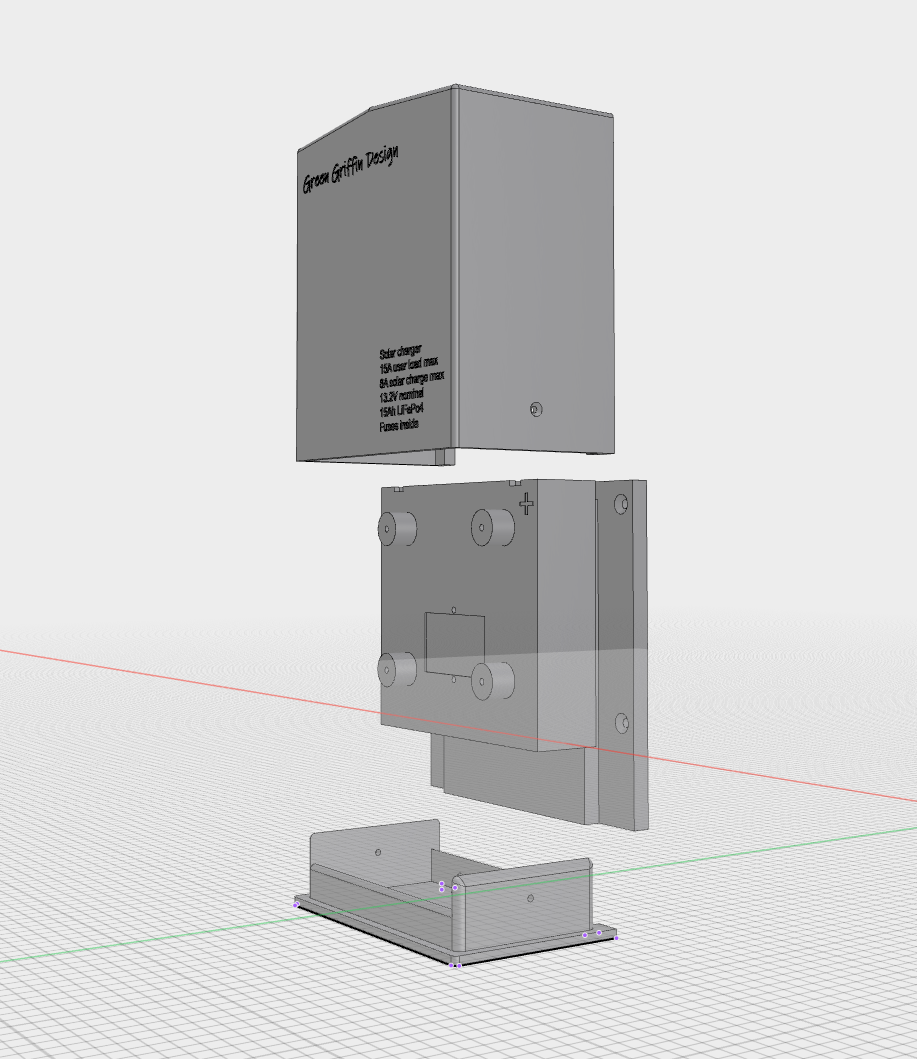This screenshot has height=1059, width=917.
Task: Click the 'Fuses inside' engraved line
Action: point(399,425)
